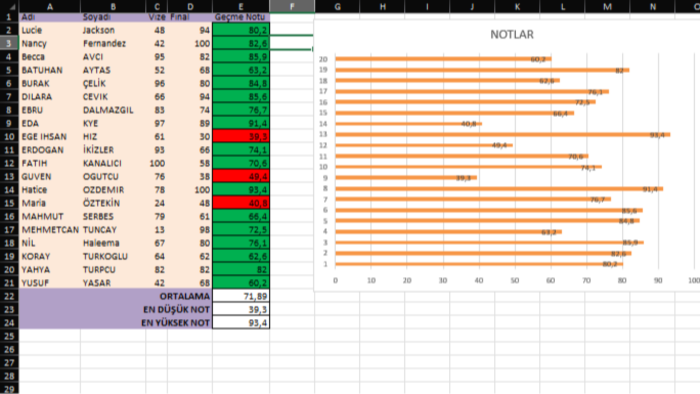The width and height of the screenshot is (700, 394).
Task: Select chart bar number 4 labeled 63,2
Action: [x=449, y=232]
